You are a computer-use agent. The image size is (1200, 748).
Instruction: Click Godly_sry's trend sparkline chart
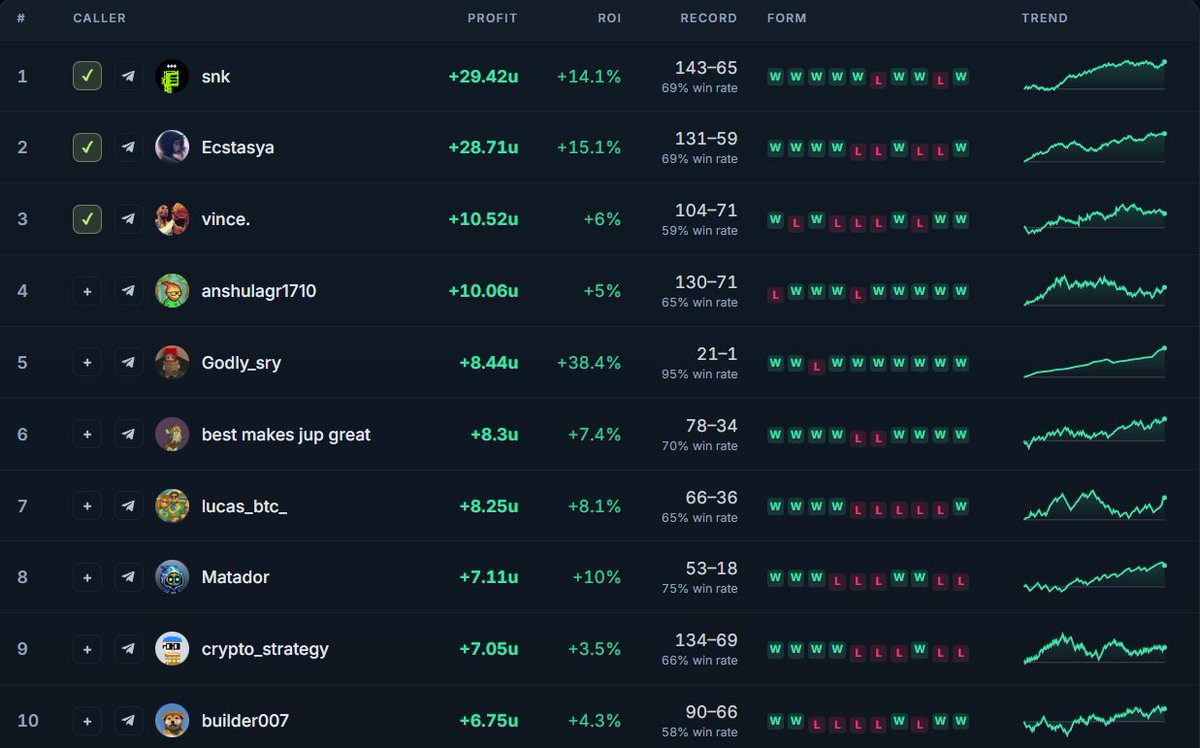tap(1094, 362)
